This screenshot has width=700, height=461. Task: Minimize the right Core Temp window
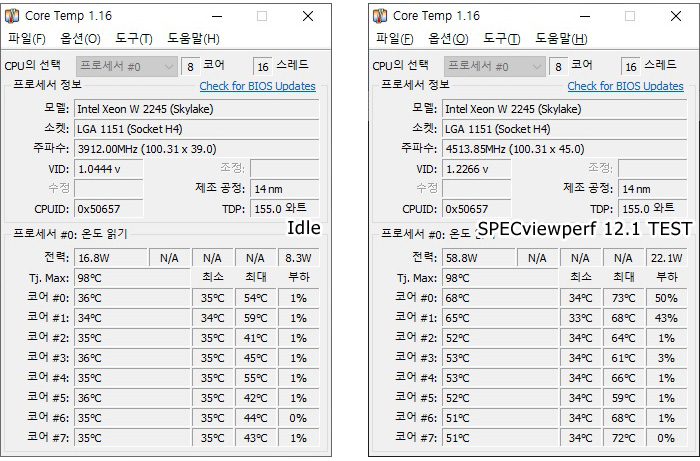click(585, 17)
